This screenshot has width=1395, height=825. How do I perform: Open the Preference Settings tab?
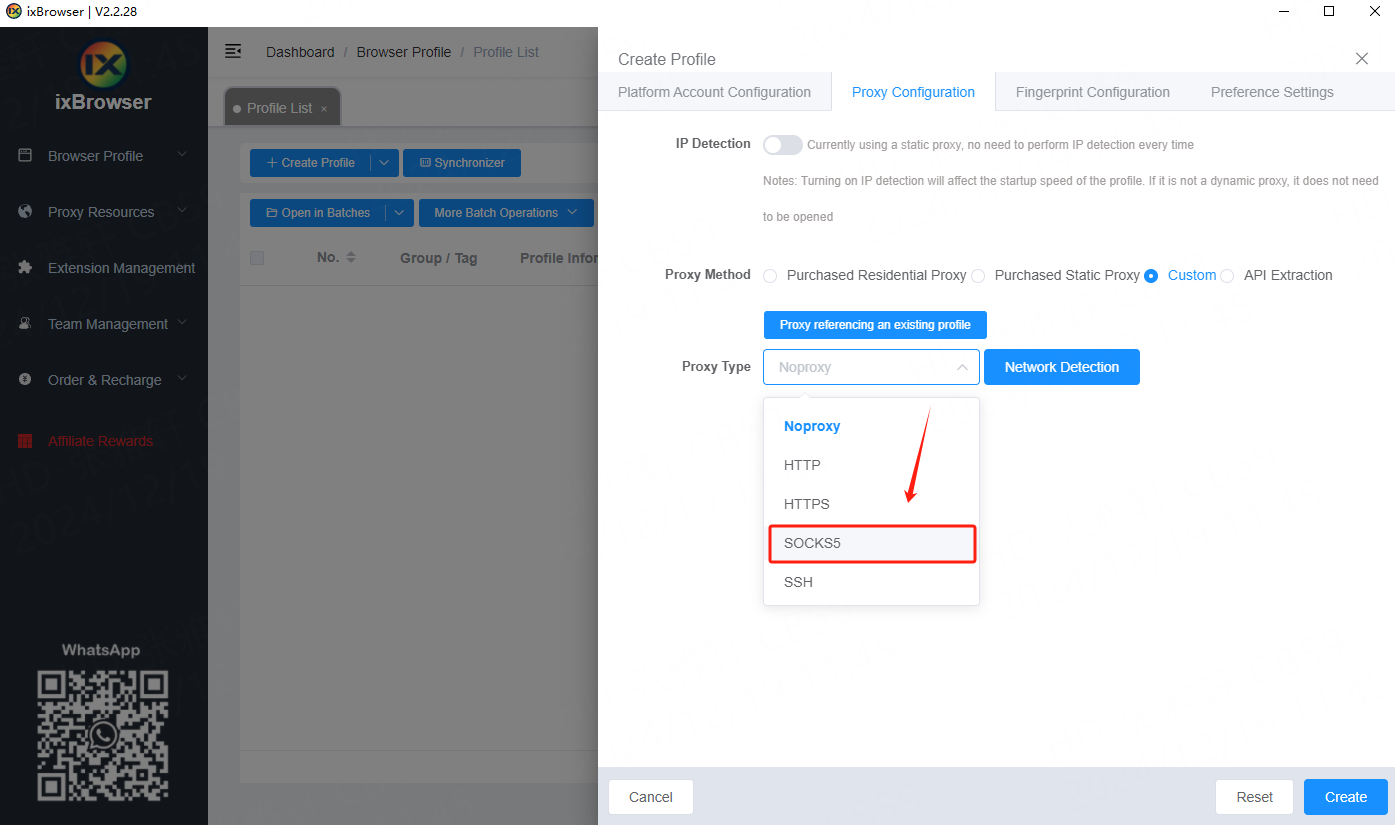[x=1271, y=92]
